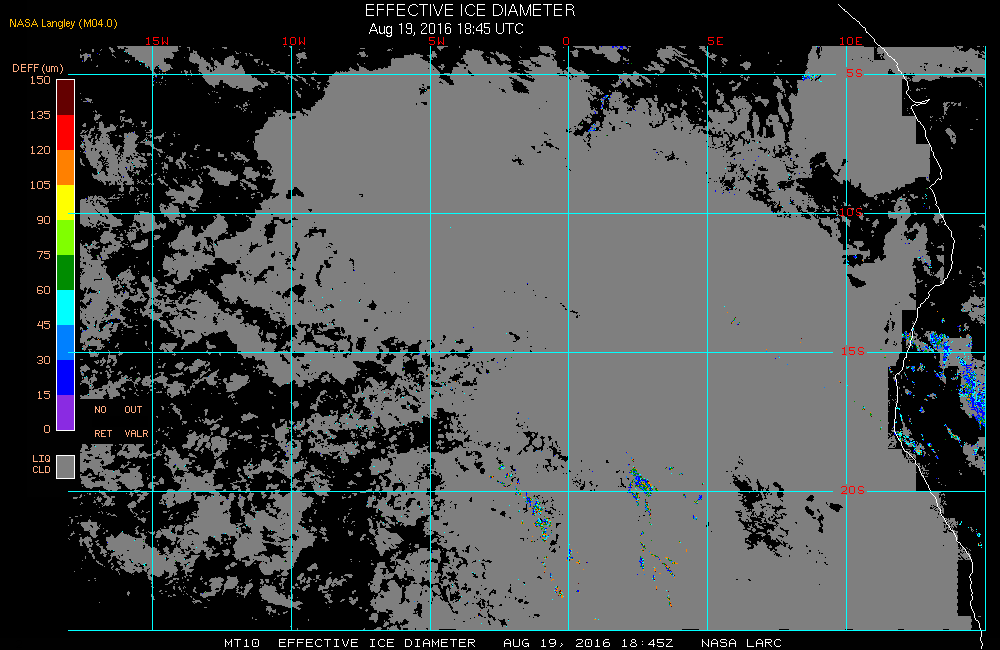Click the '60' colorbar scale value
This screenshot has height=650, width=1000.
pos(43,290)
